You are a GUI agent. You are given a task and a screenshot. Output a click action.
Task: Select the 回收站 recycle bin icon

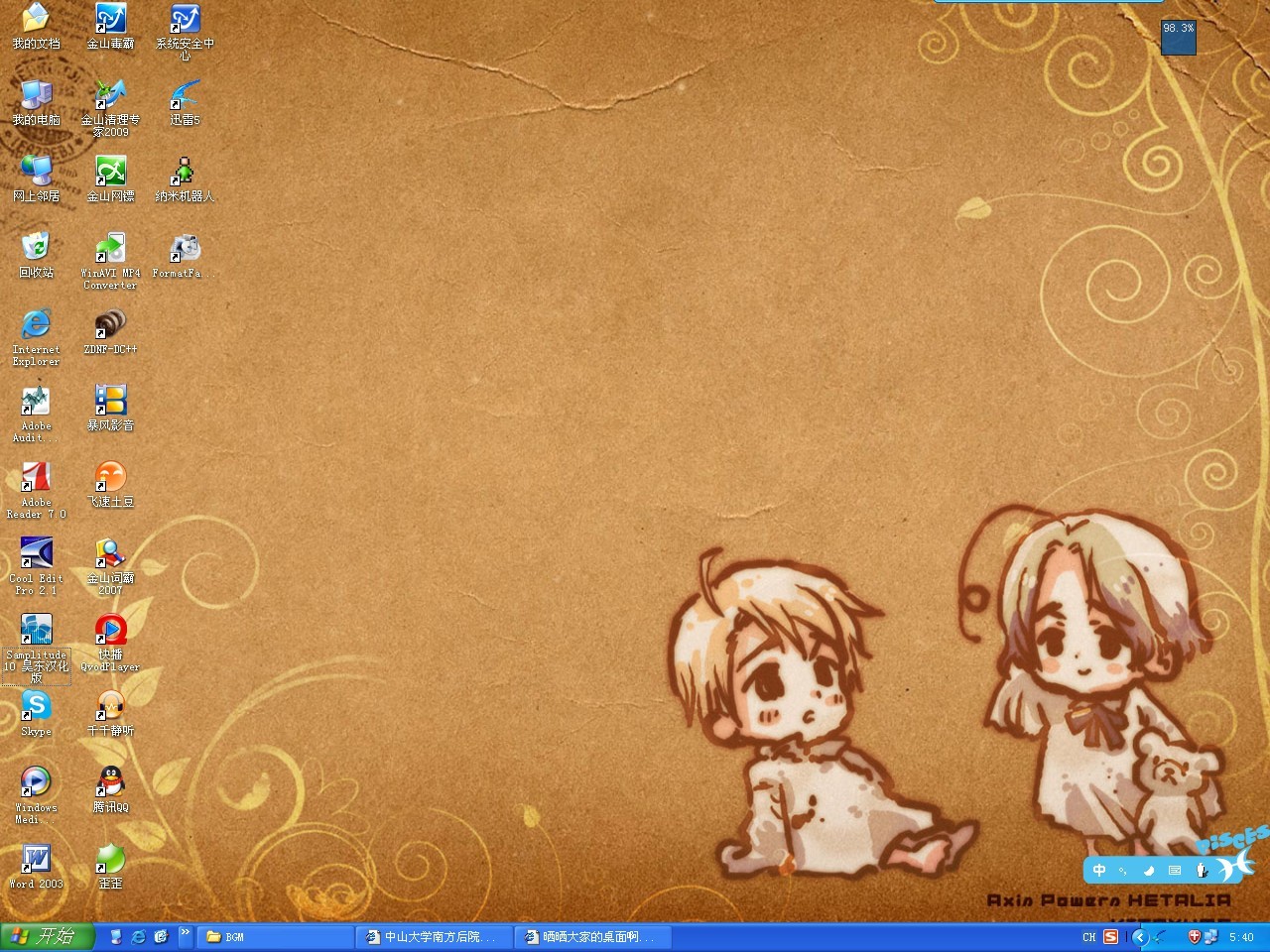point(36,255)
